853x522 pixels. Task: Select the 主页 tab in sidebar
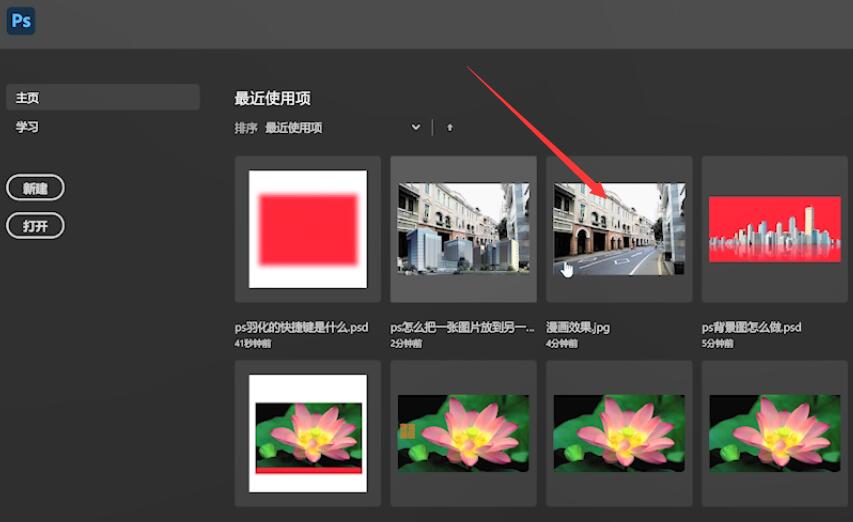click(x=103, y=97)
